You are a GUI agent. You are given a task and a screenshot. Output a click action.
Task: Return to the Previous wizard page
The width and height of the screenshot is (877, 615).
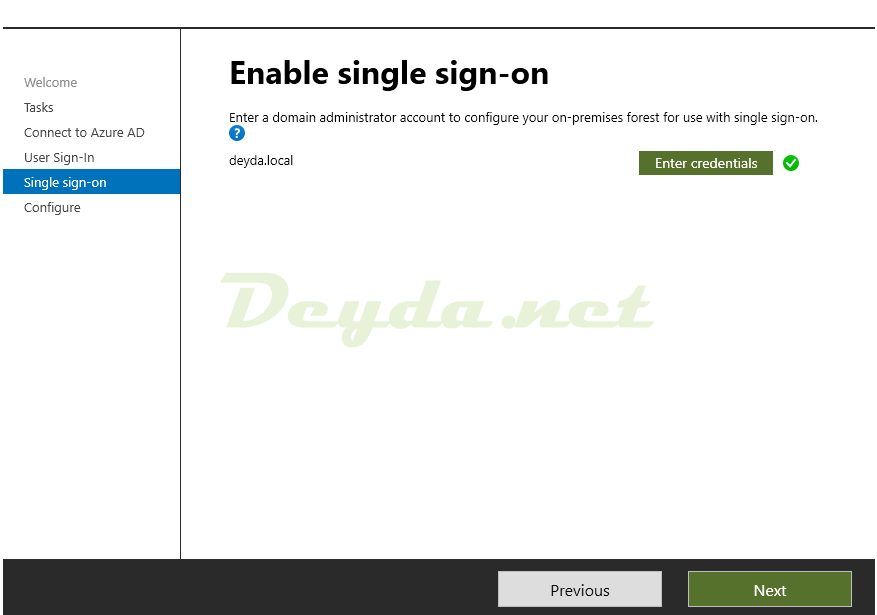pyautogui.click(x=579, y=589)
